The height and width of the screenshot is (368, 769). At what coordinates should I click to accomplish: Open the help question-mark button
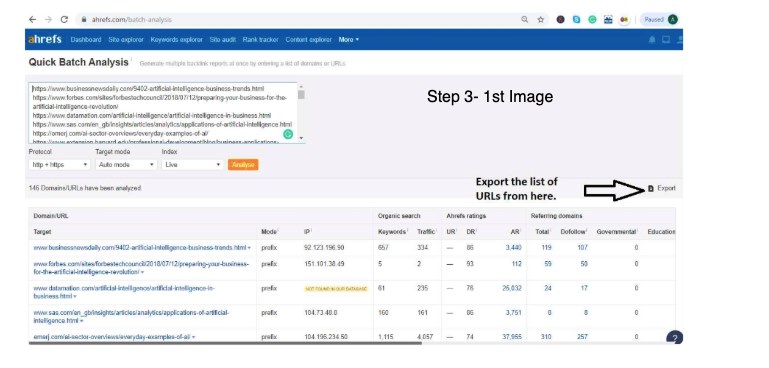[x=675, y=338]
